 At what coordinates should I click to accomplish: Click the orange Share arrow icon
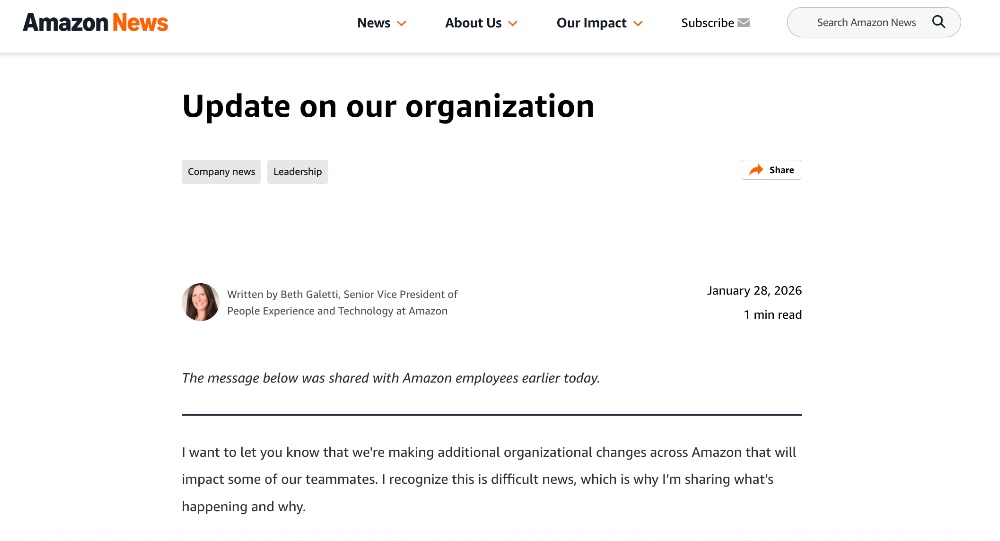(756, 170)
